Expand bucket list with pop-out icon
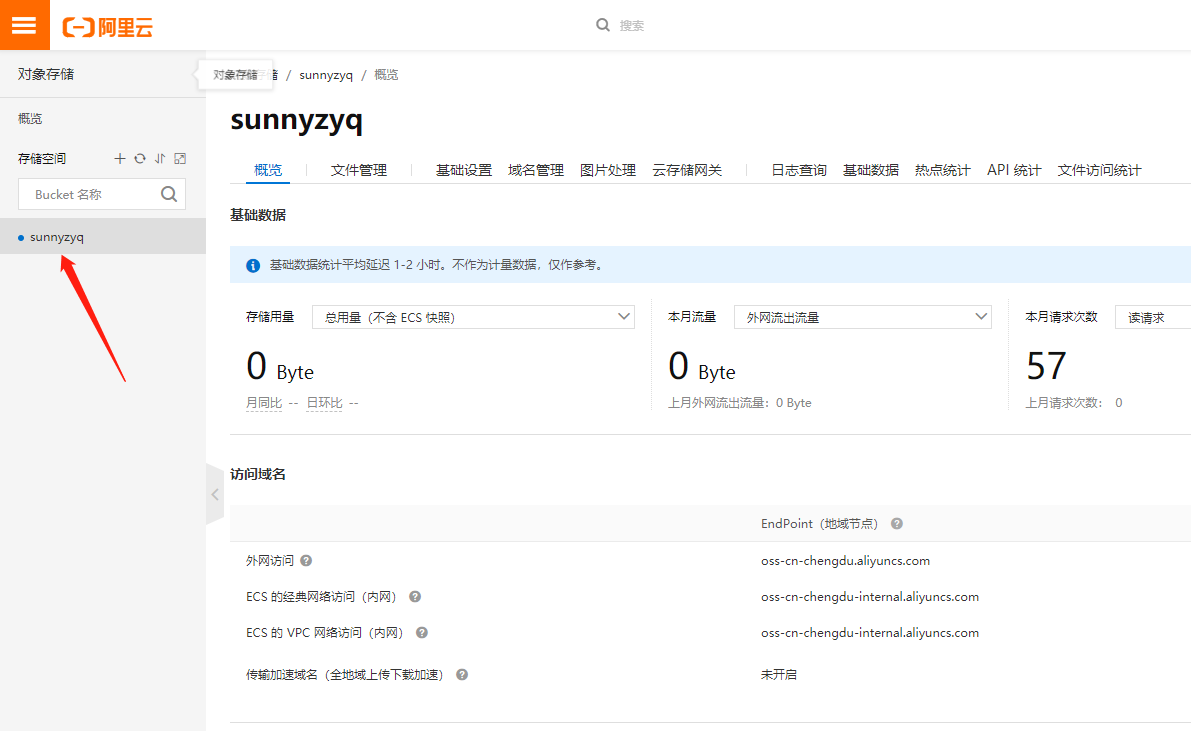1191x731 pixels. click(x=180, y=159)
